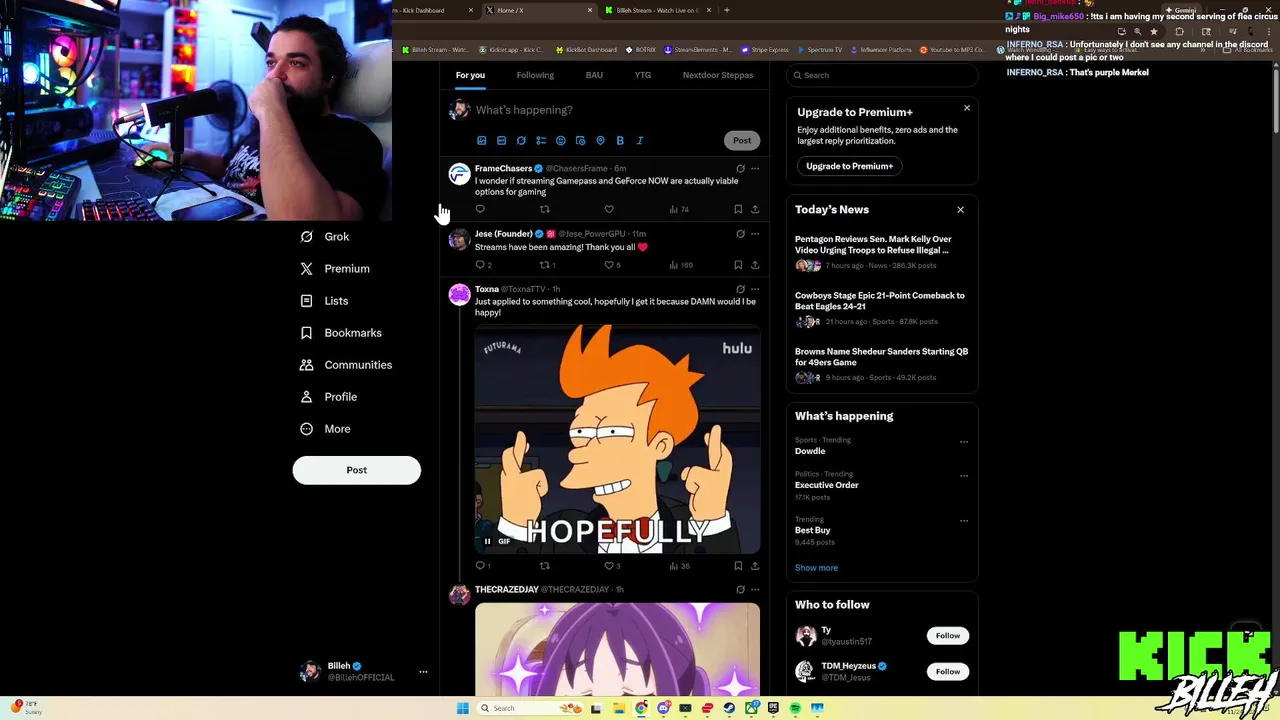1280x720 pixels.
Task: Open Premium in the X sidebar
Action: 335,269
